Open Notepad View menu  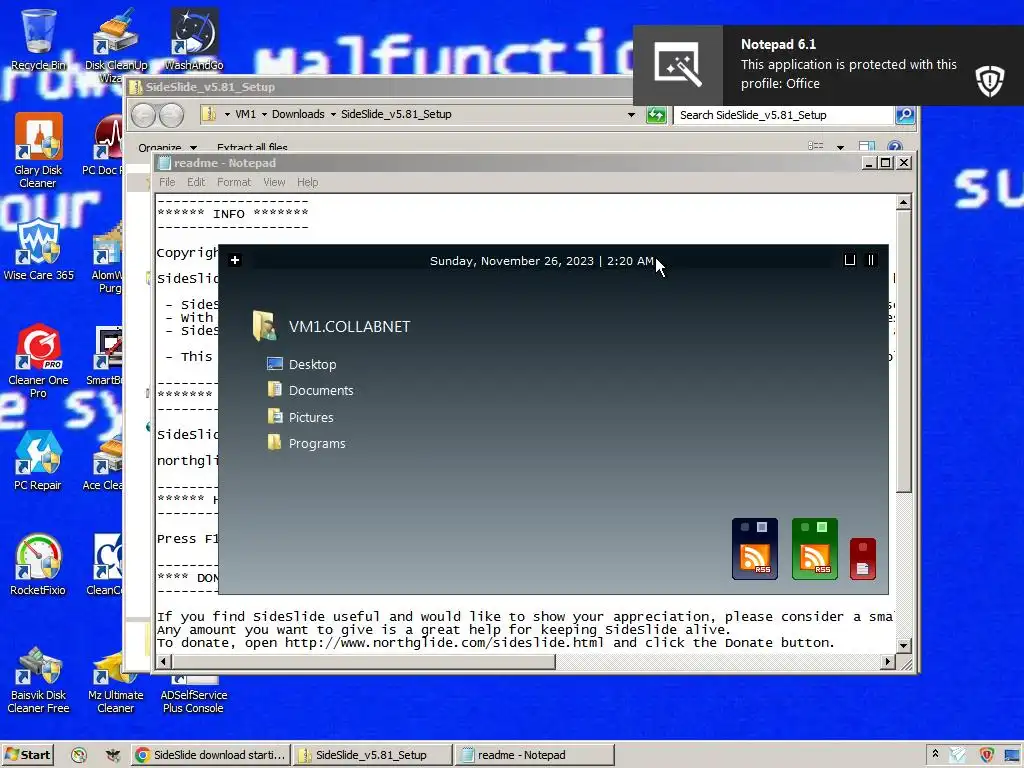coord(274,182)
